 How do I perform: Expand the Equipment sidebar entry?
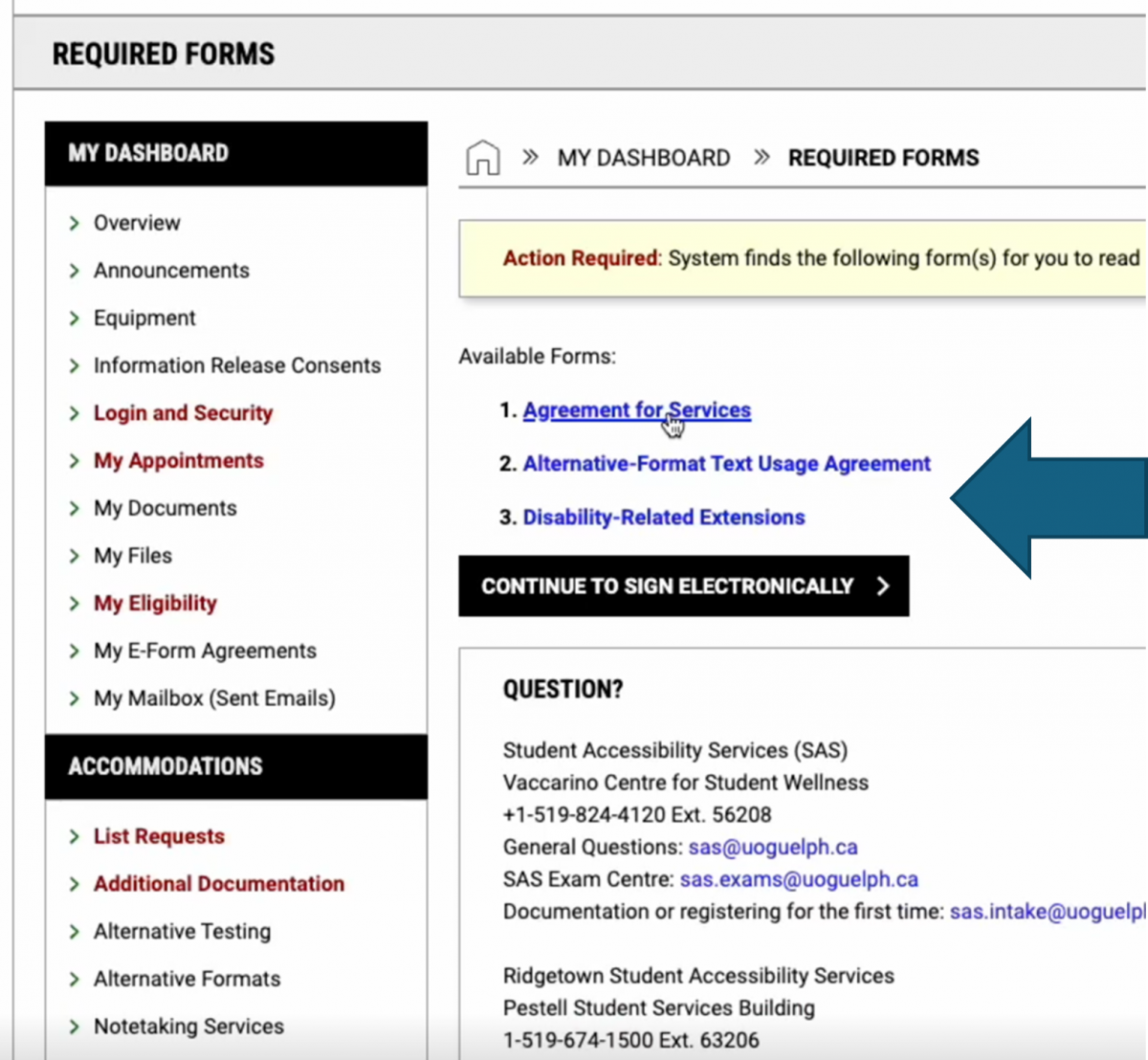coord(144,318)
